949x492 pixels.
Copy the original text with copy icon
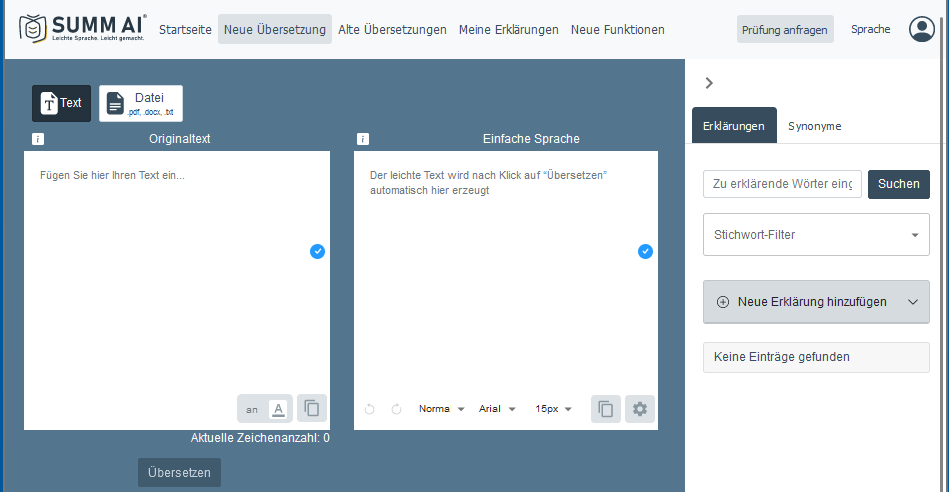[x=312, y=408]
